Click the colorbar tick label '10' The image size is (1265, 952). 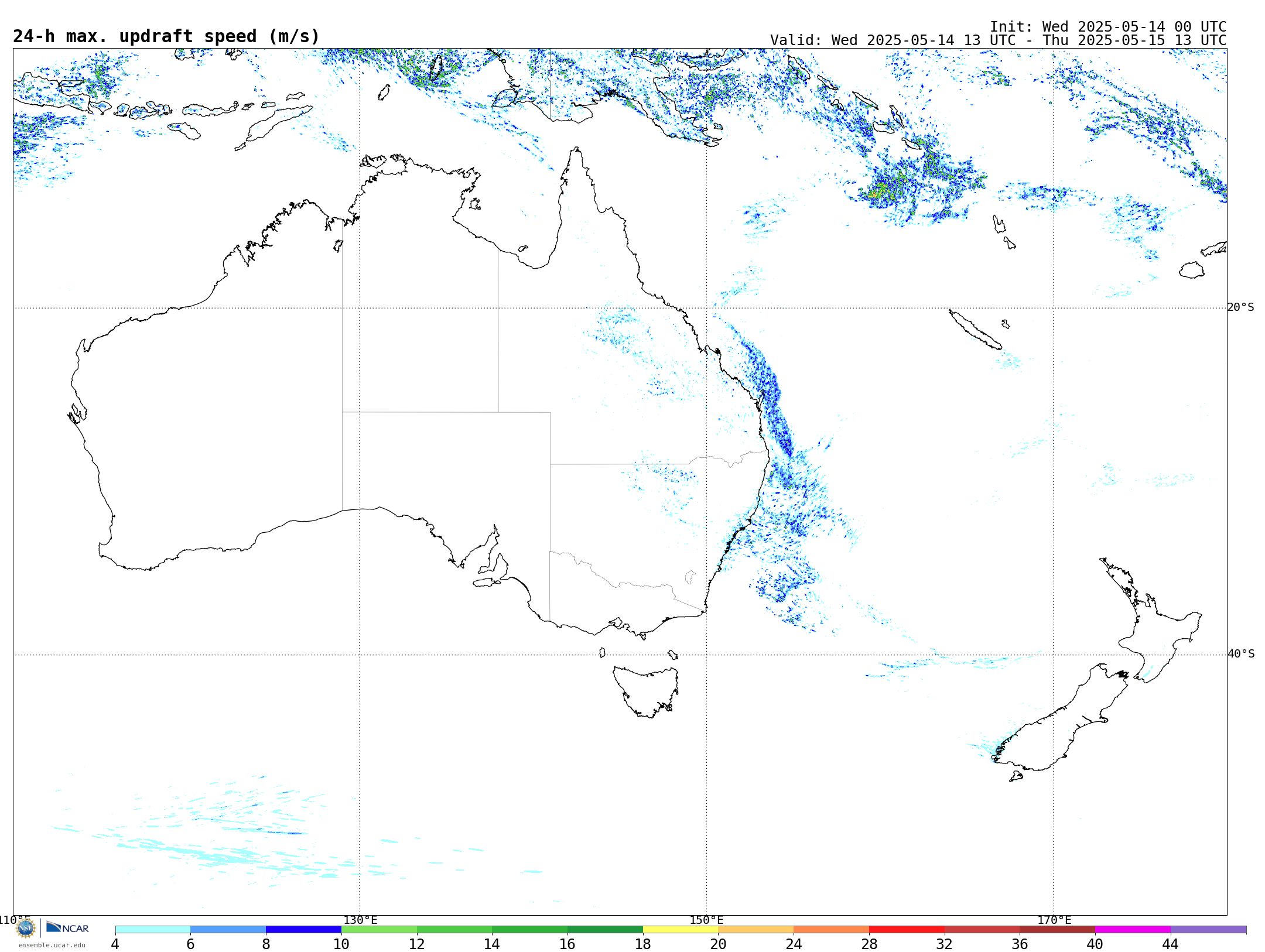pyautogui.click(x=341, y=944)
